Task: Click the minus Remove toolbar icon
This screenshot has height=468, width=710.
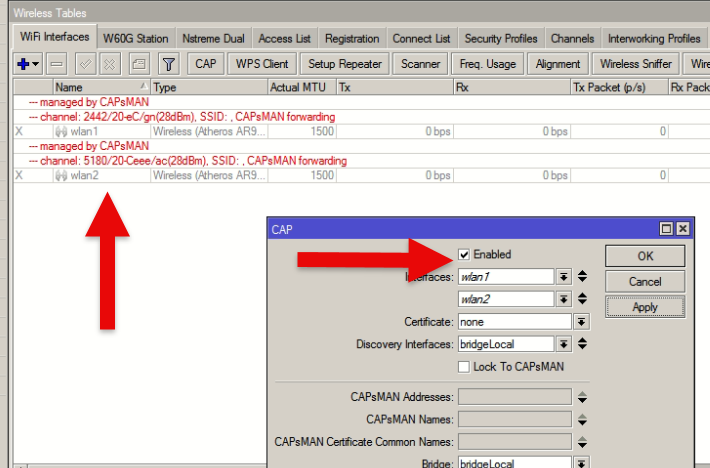Action: 57,64
